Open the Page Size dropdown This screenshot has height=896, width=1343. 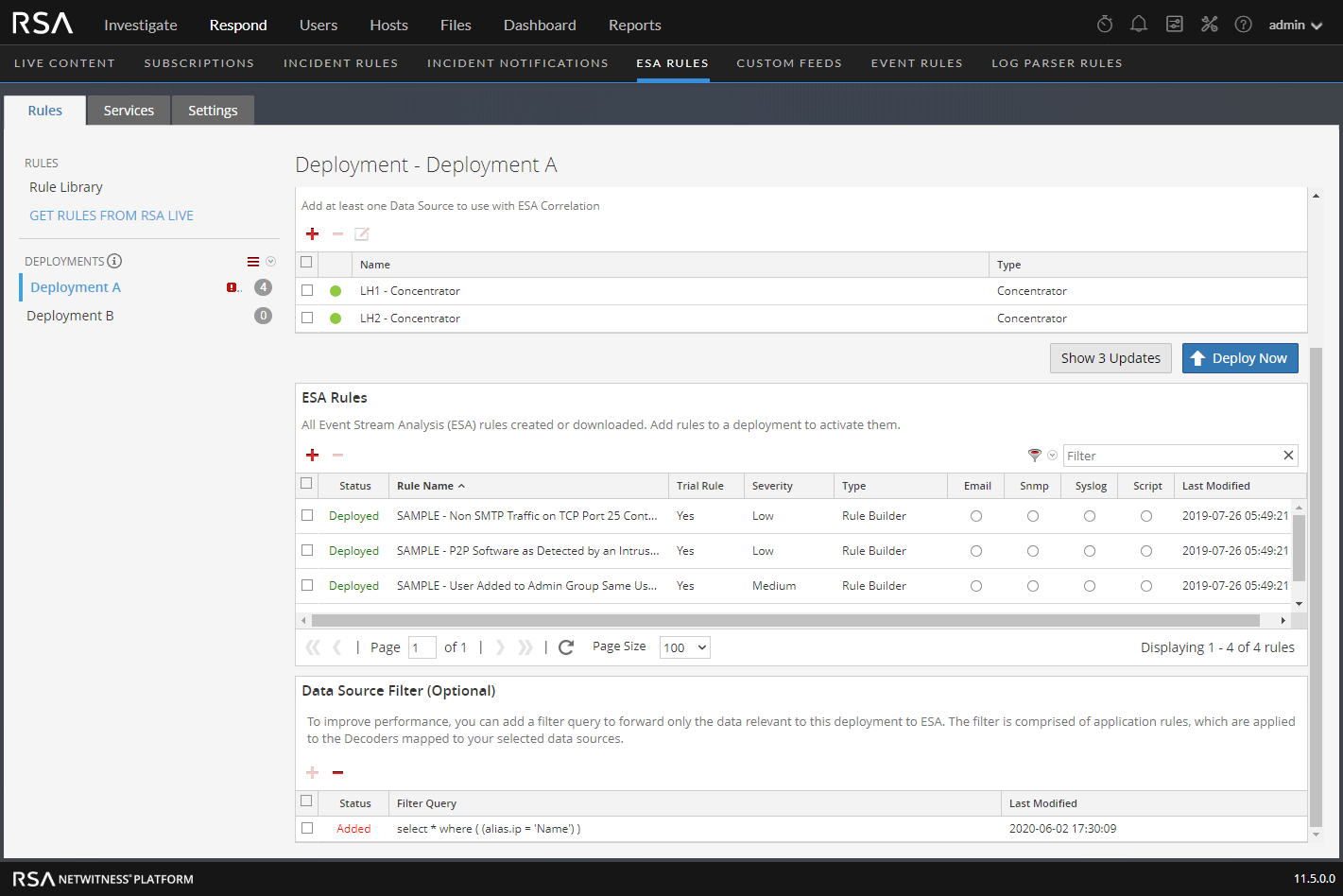[684, 647]
